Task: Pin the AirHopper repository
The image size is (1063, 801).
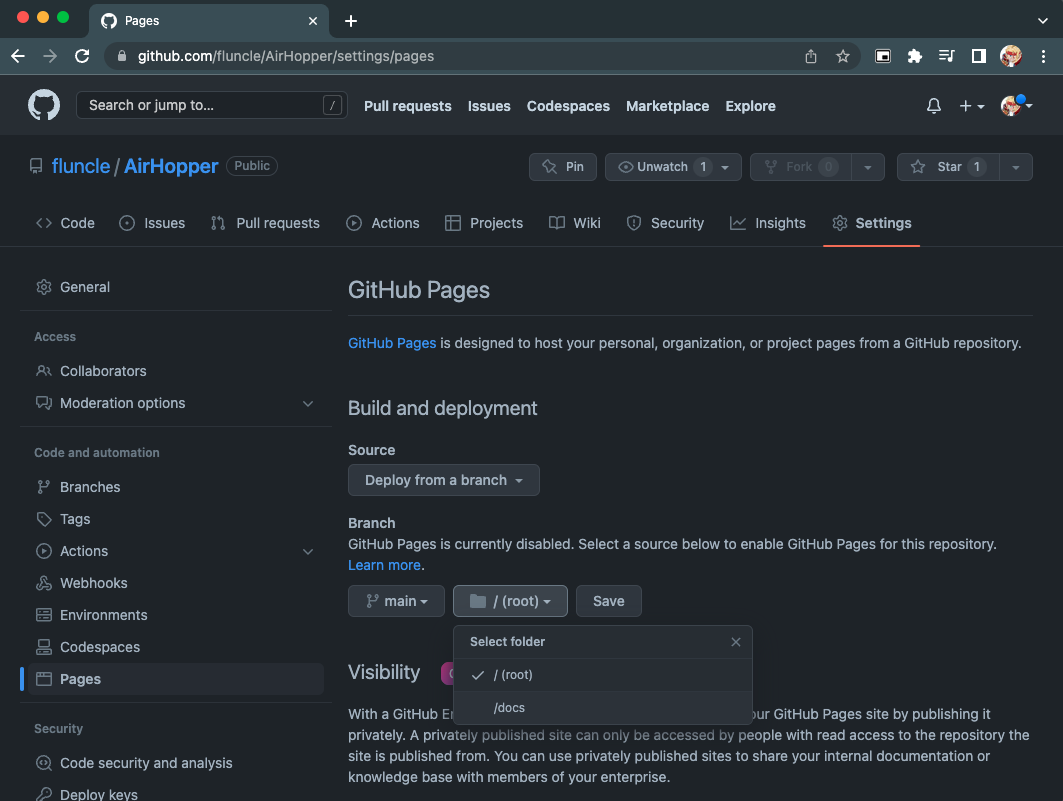Action: [x=562, y=166]
